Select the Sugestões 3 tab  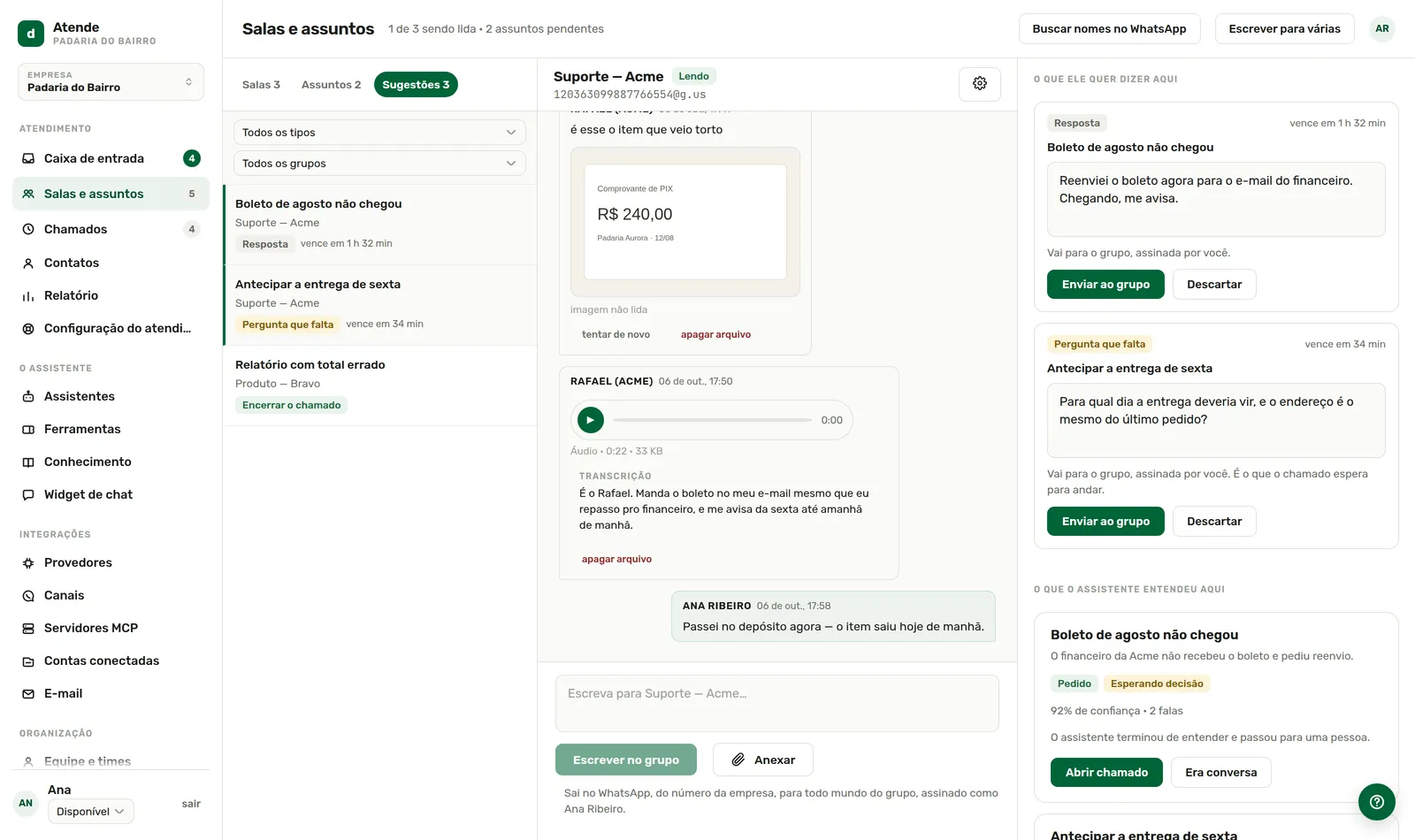coord(416,85)
